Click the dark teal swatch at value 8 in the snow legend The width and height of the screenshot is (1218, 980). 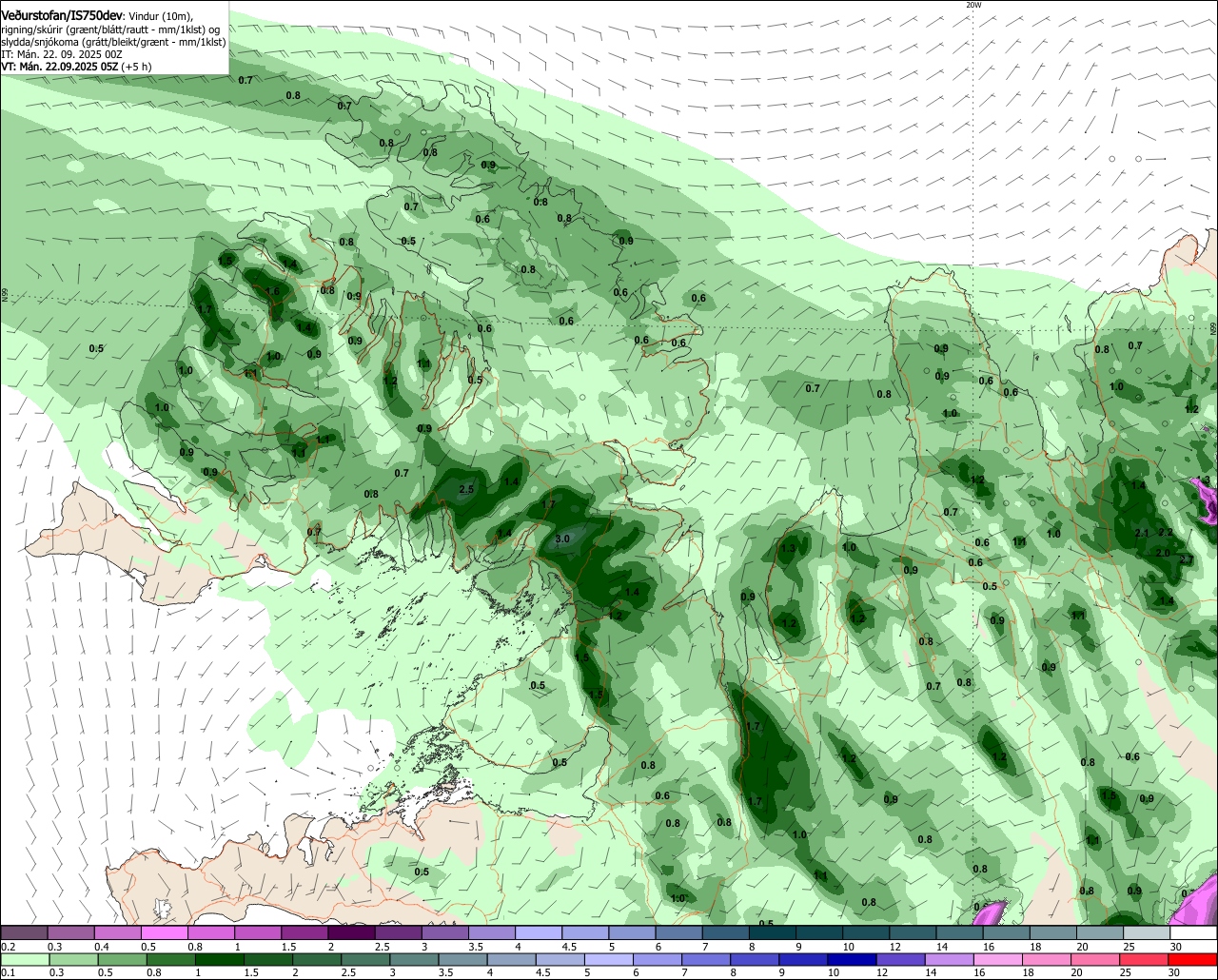point(773,932)
